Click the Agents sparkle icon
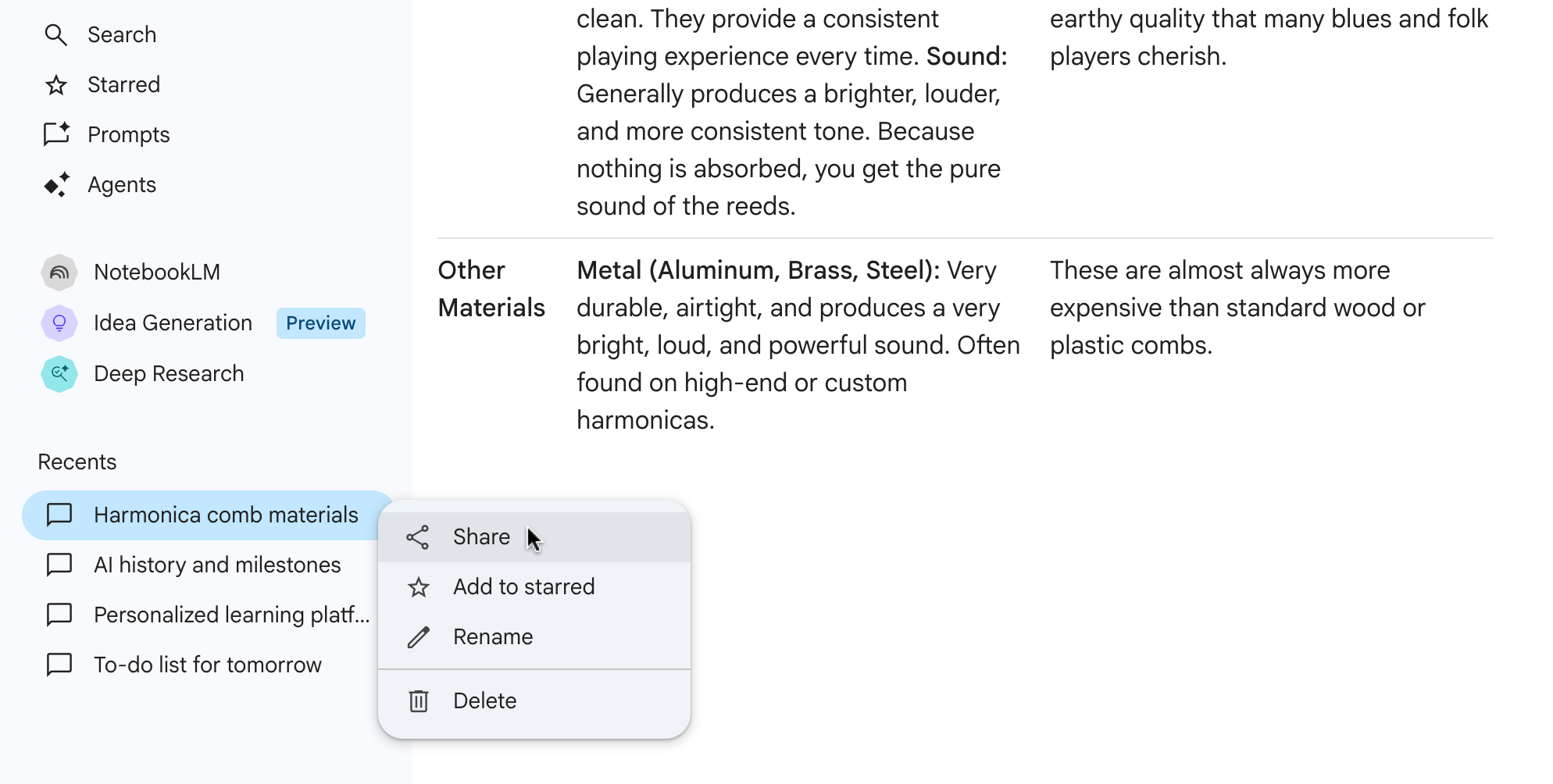The height and width of the screenshot is (784, 1553). 56,185
